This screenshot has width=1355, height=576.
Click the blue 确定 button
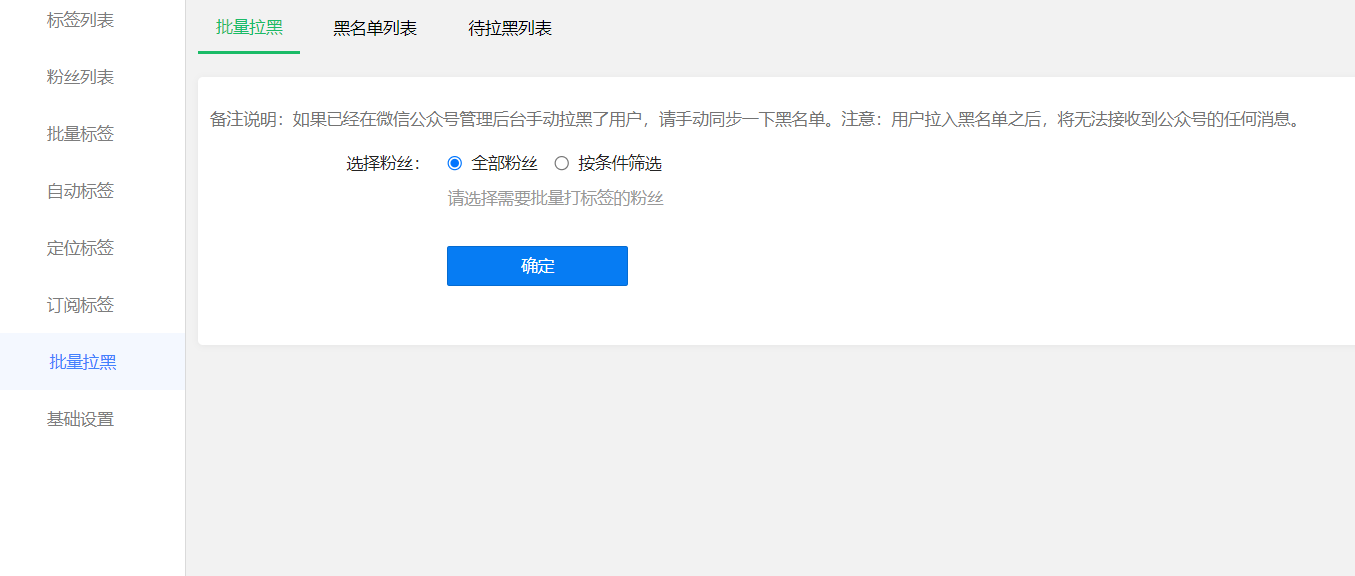pos(537,266)
